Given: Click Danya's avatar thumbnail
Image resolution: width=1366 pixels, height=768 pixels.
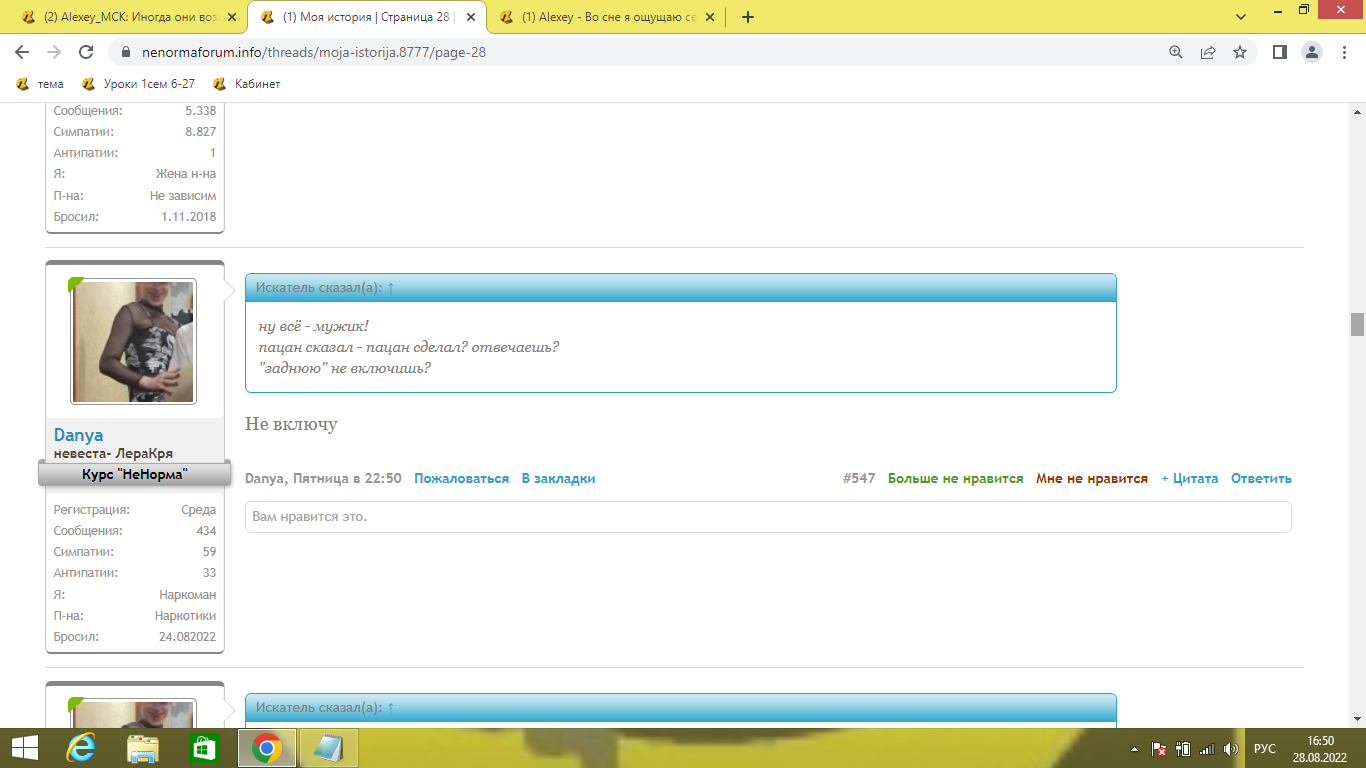Looking at the screenshot, I should [x=134, y=341].
